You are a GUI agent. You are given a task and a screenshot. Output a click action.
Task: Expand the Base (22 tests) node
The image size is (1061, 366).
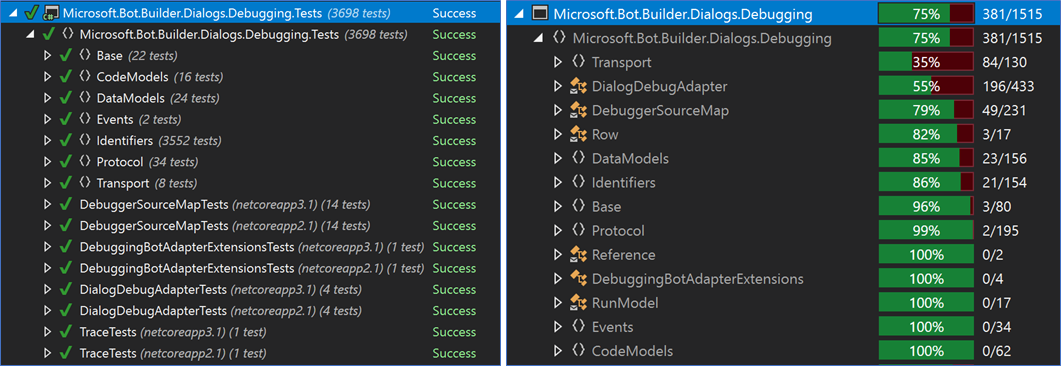pyautogui.click(x=47, y=55)
